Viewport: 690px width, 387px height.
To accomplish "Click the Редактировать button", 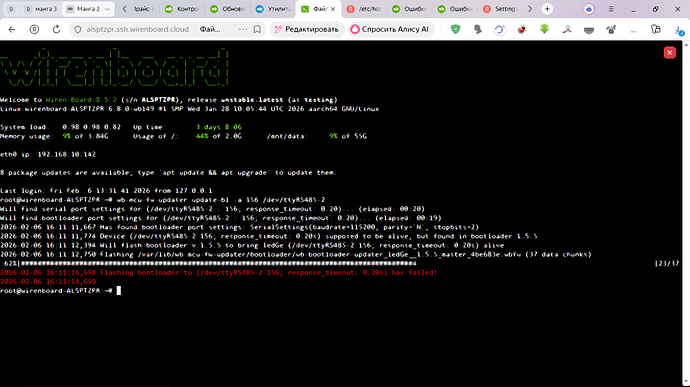I will coord(307,29).
